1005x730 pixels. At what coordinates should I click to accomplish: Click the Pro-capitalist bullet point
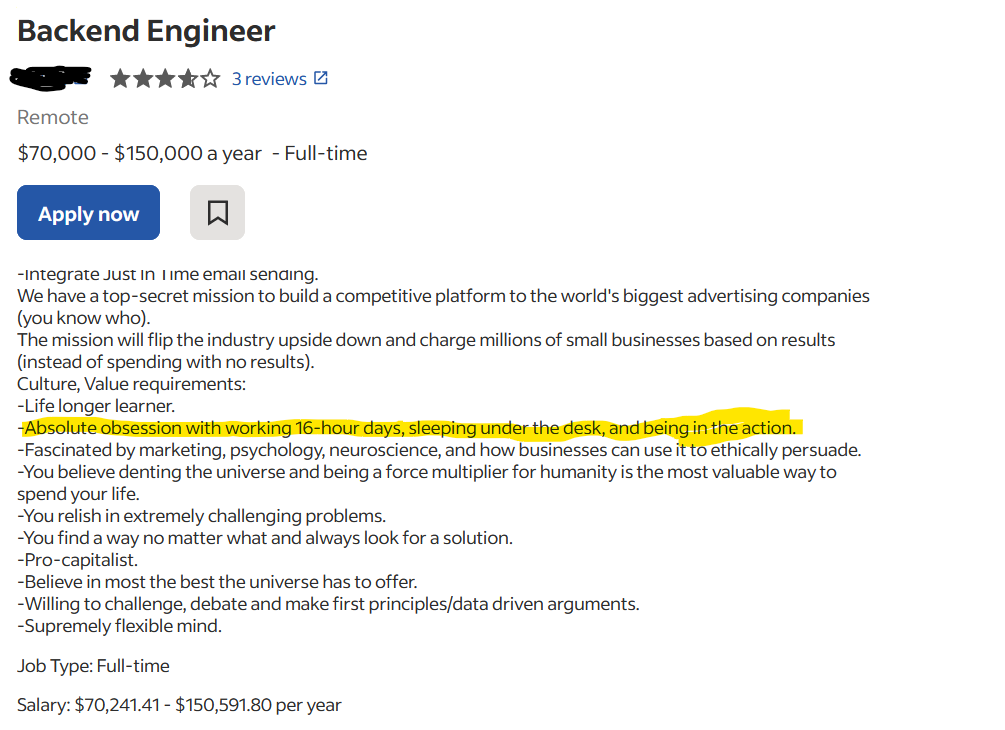click(75, 559)
